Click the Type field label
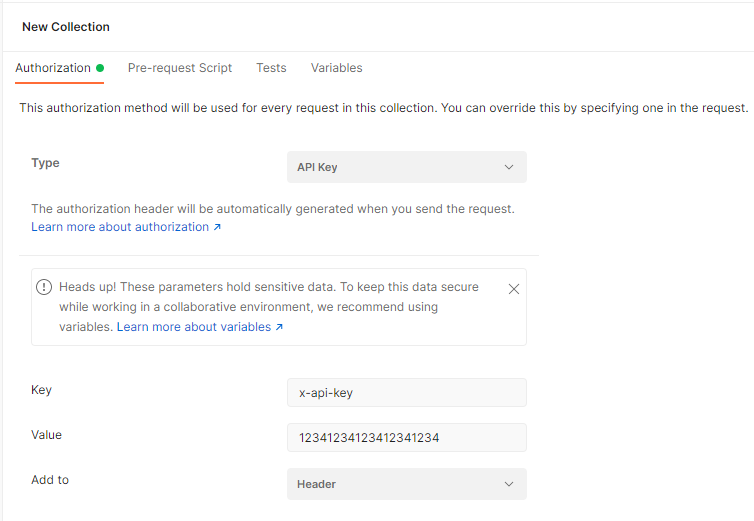 [45, 163]
